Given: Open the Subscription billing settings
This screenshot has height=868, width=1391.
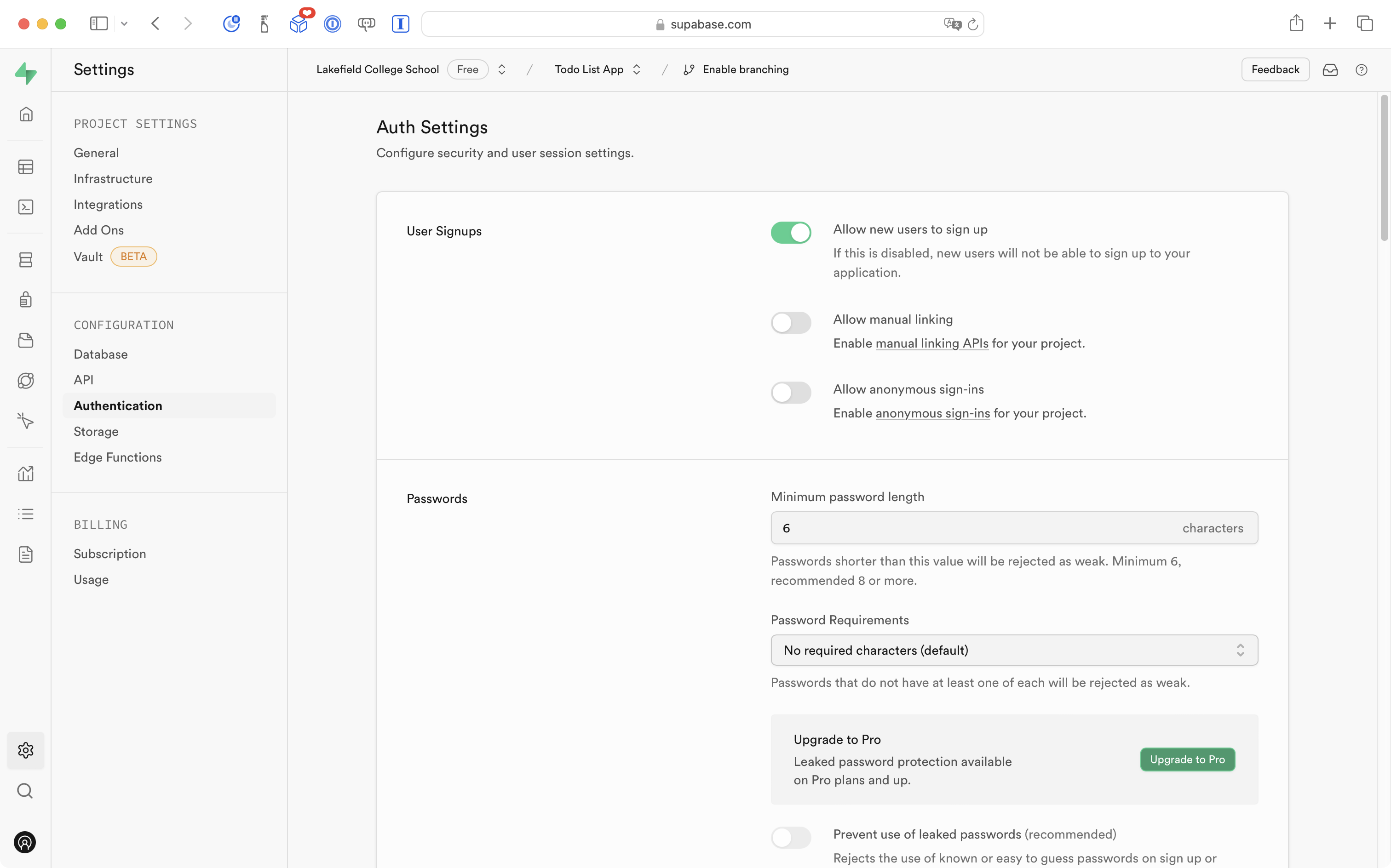Looking at the screenshot, I should point(109,554).
